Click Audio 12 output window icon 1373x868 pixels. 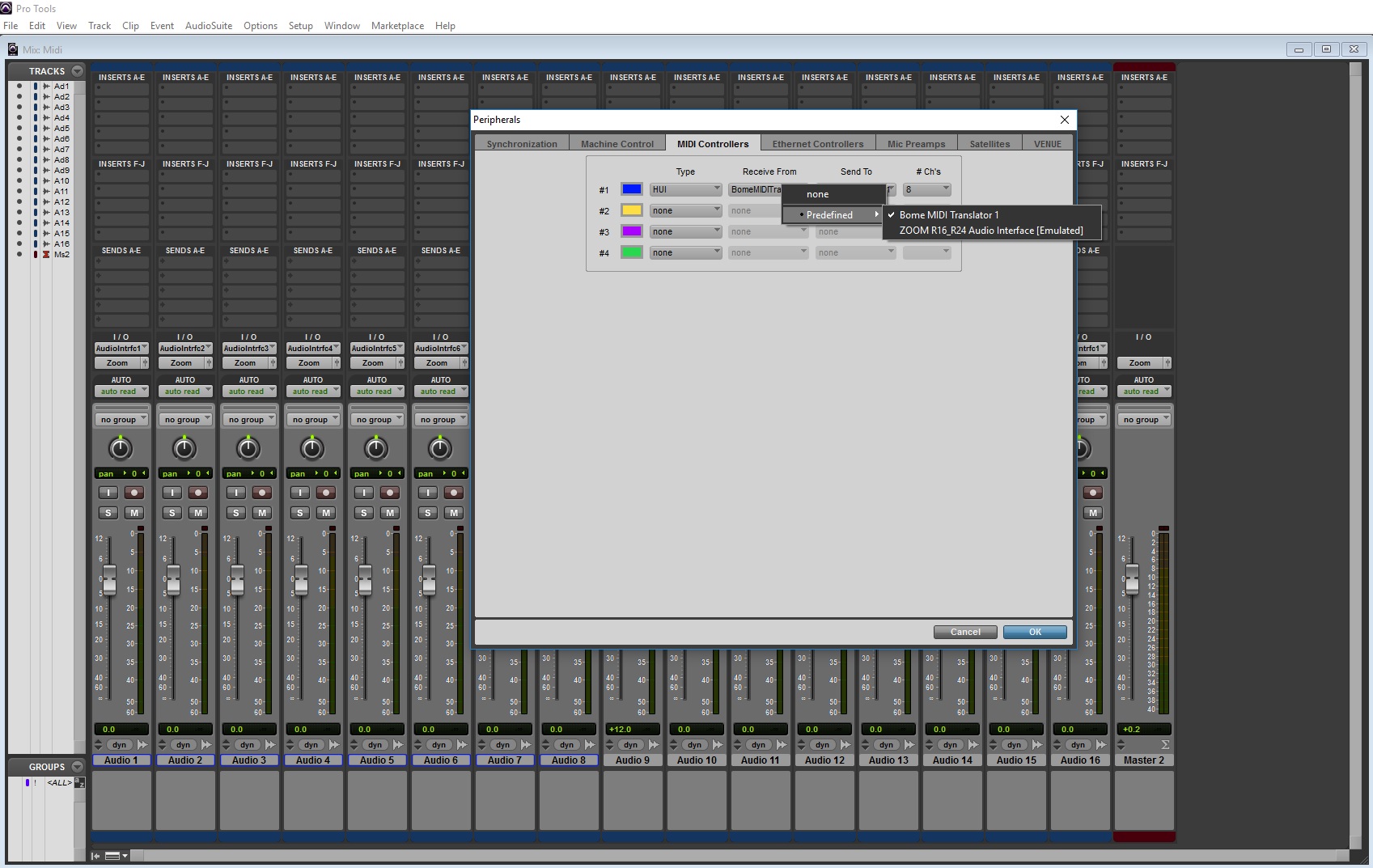point(846,745)
